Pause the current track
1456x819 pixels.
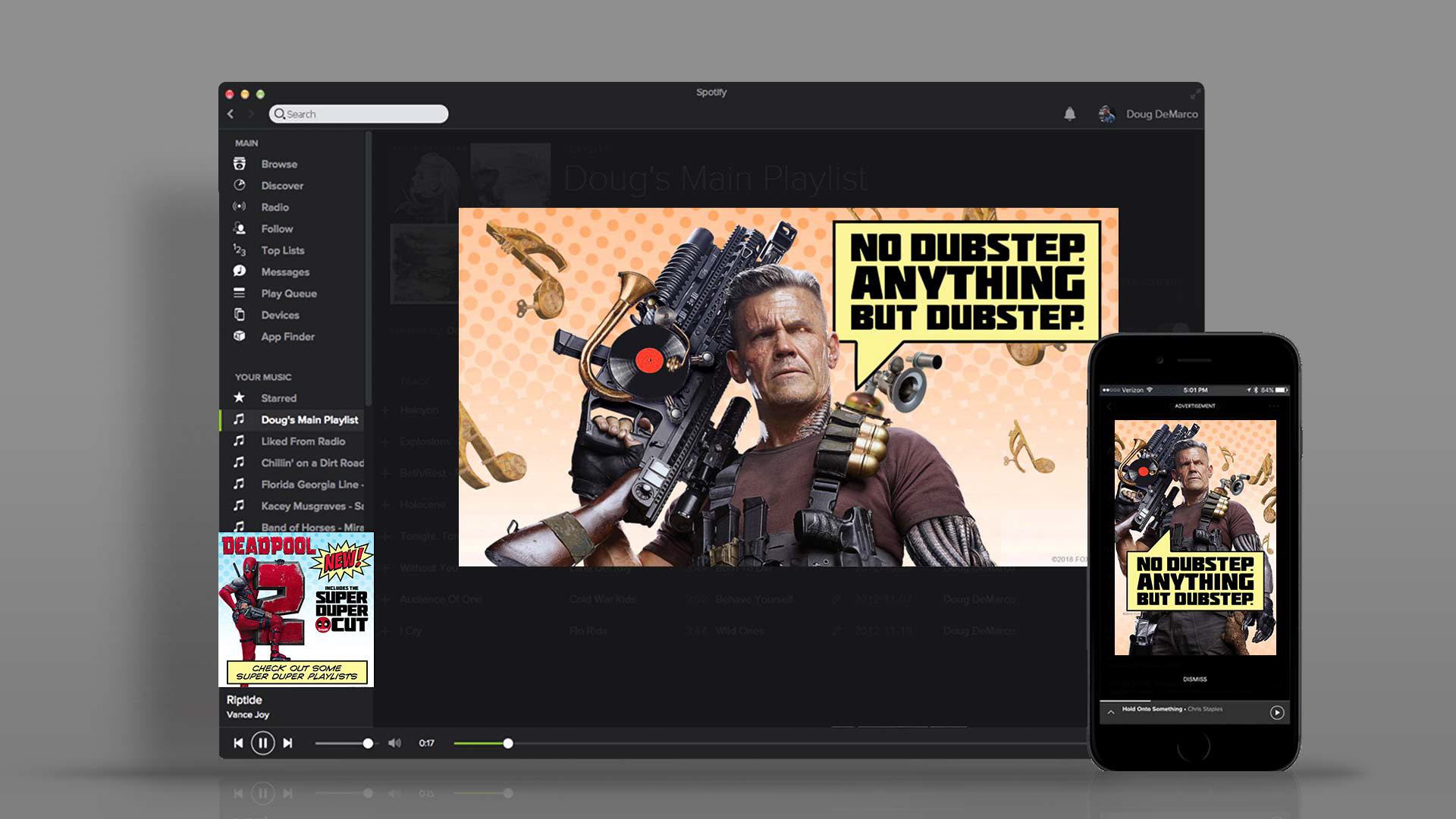coord(263,743)
